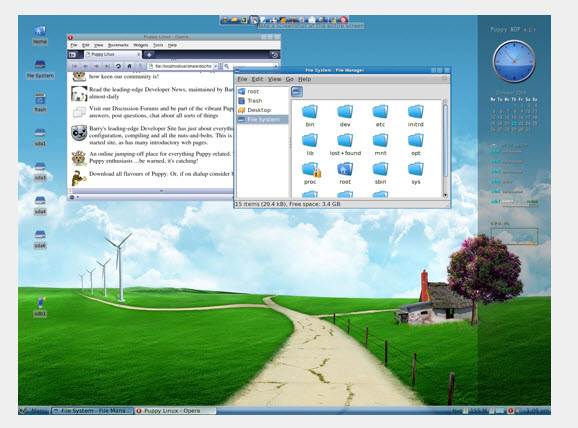Open the lost+found folder
The image size is (578, 428).
(x=345, y=145)
